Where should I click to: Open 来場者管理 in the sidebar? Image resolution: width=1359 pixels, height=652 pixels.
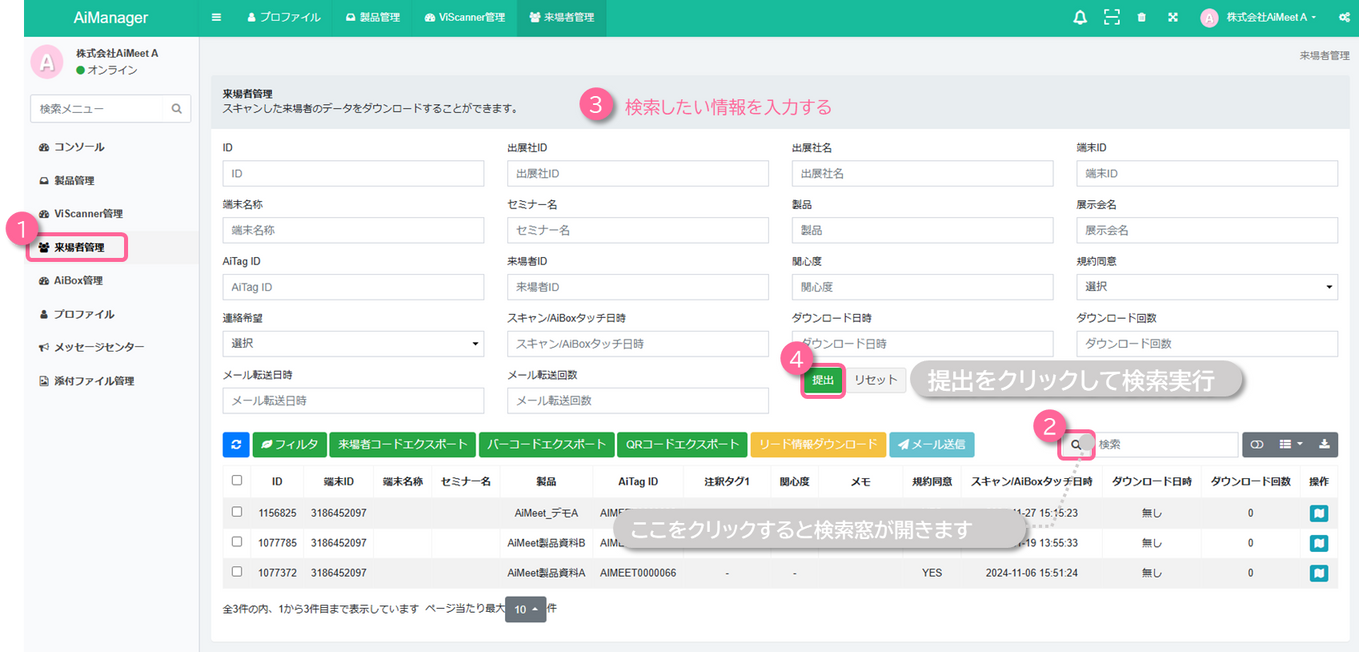point(79,247)
